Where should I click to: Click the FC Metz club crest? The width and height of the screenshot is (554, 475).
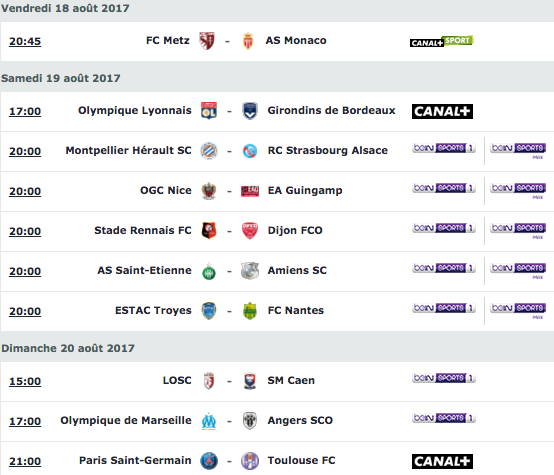207,41
